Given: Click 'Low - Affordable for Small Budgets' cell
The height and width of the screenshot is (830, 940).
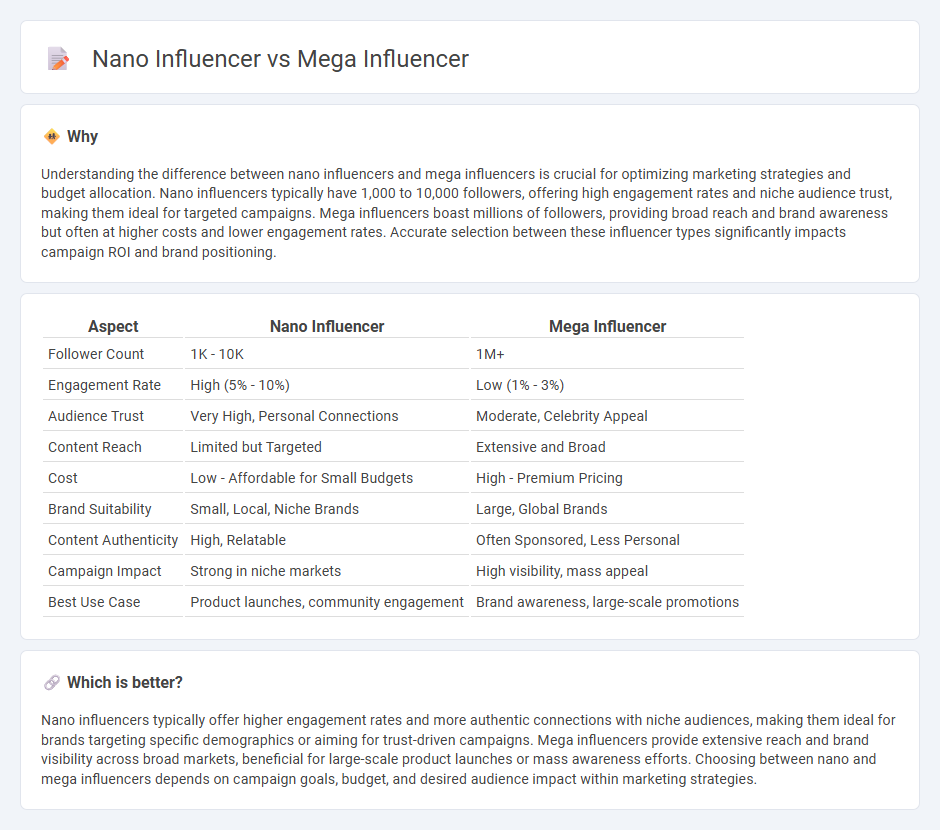Looking at the screenshot, I should (302, 478).
